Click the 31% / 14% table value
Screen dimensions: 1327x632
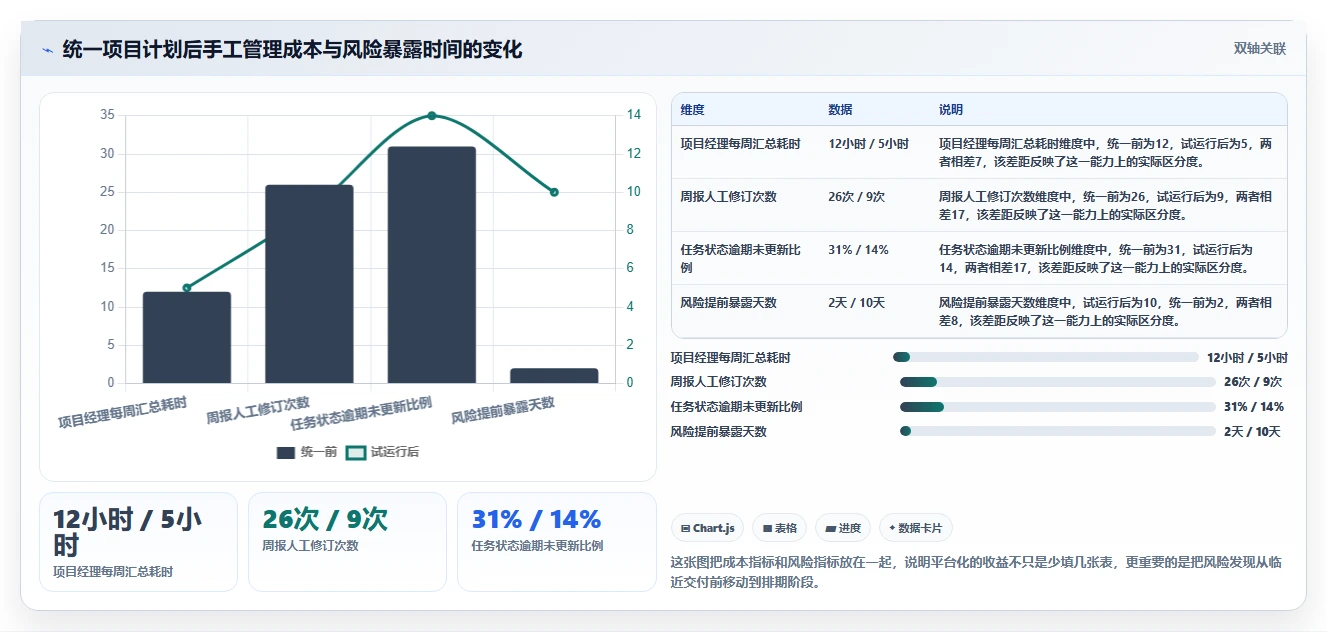858,250
